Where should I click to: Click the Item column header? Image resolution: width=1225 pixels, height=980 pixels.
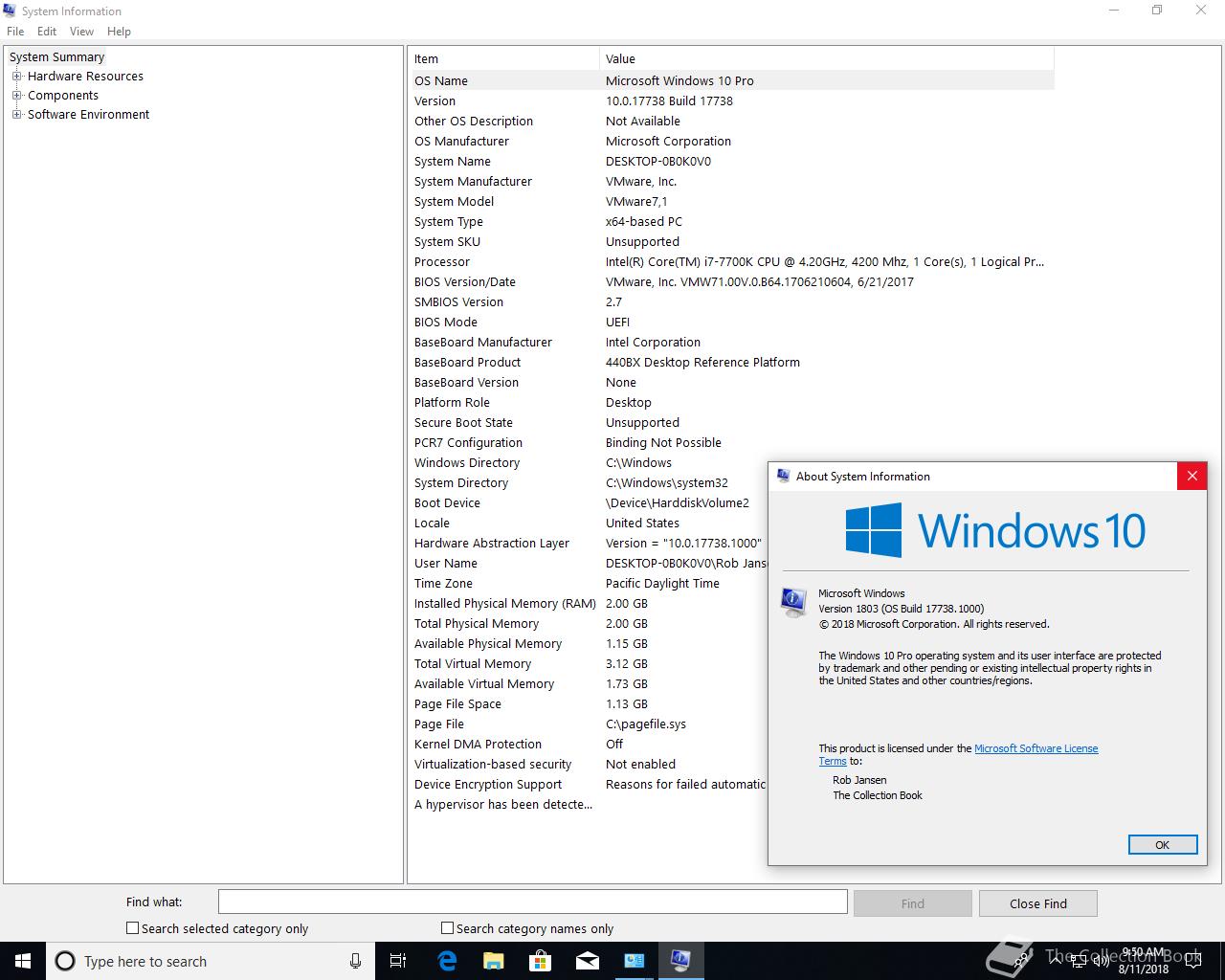(x=504, y=58)
